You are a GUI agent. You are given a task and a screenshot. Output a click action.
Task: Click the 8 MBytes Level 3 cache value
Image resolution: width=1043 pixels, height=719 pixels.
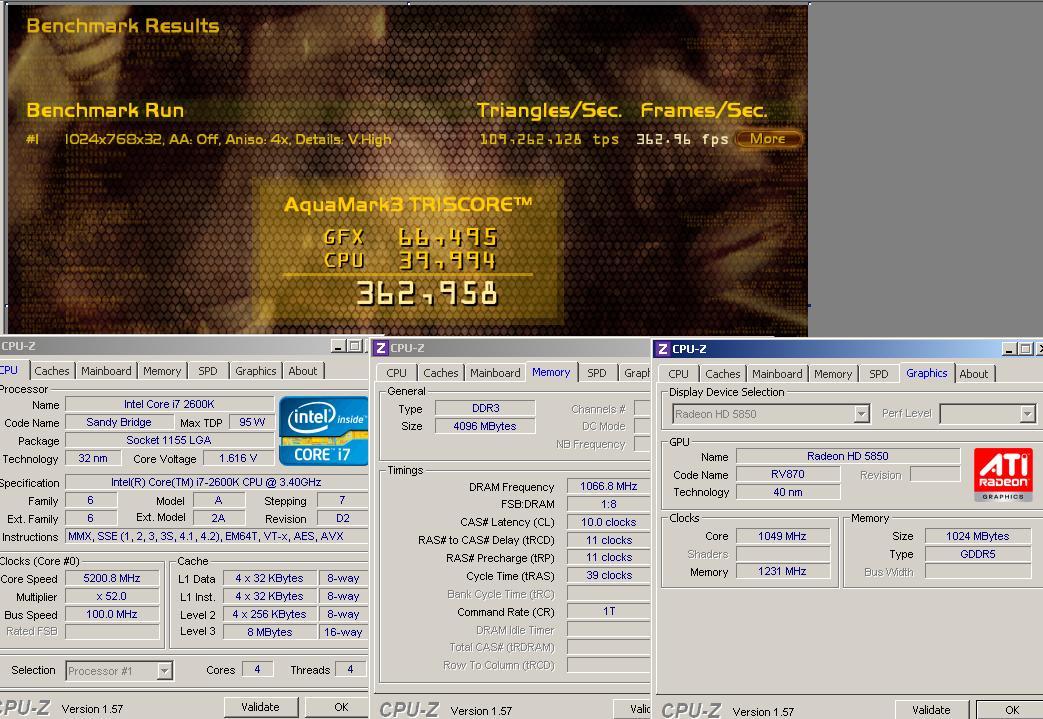point(269,632)
